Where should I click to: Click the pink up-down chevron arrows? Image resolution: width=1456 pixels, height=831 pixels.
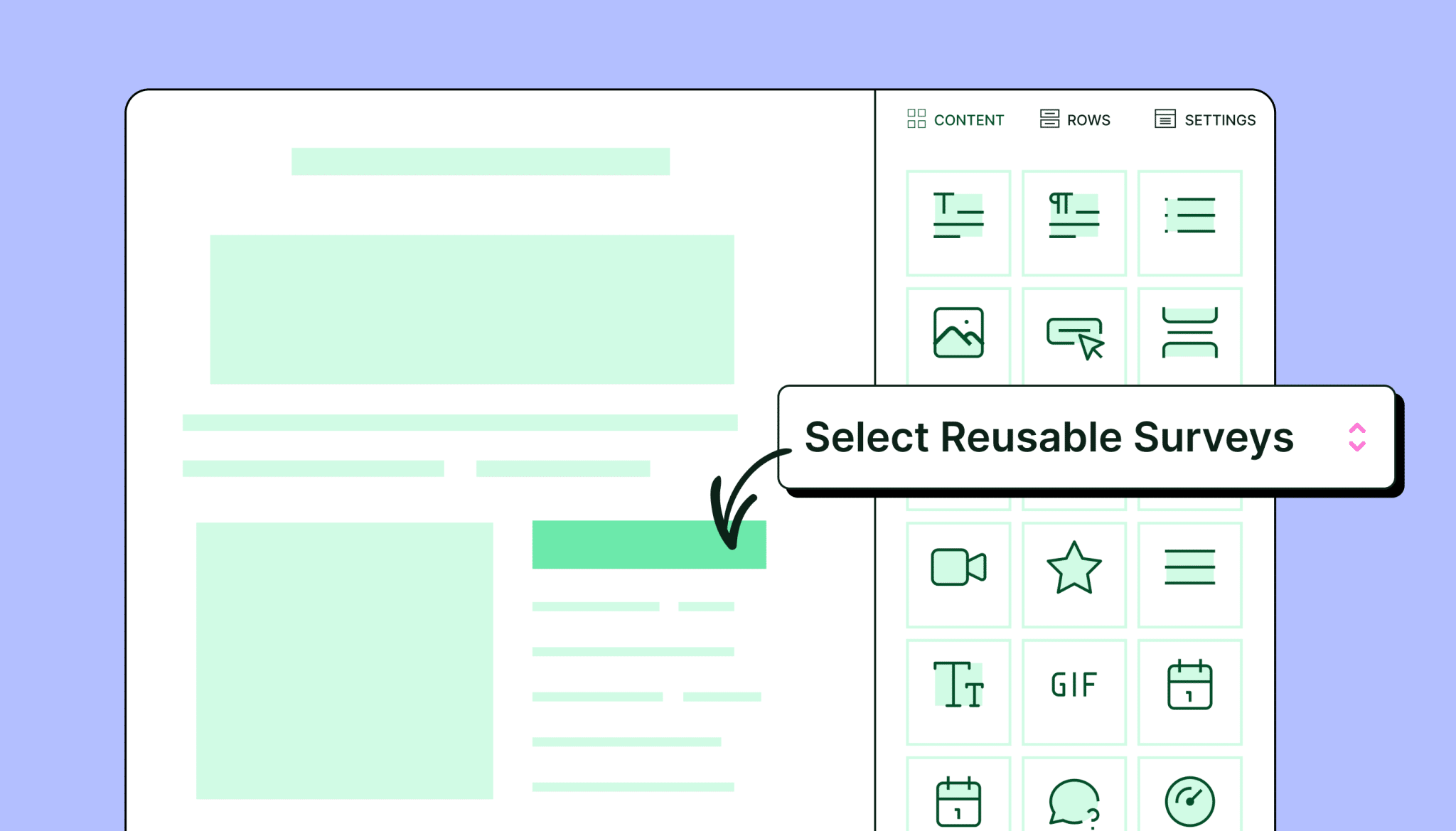(x=1357, y=437)
